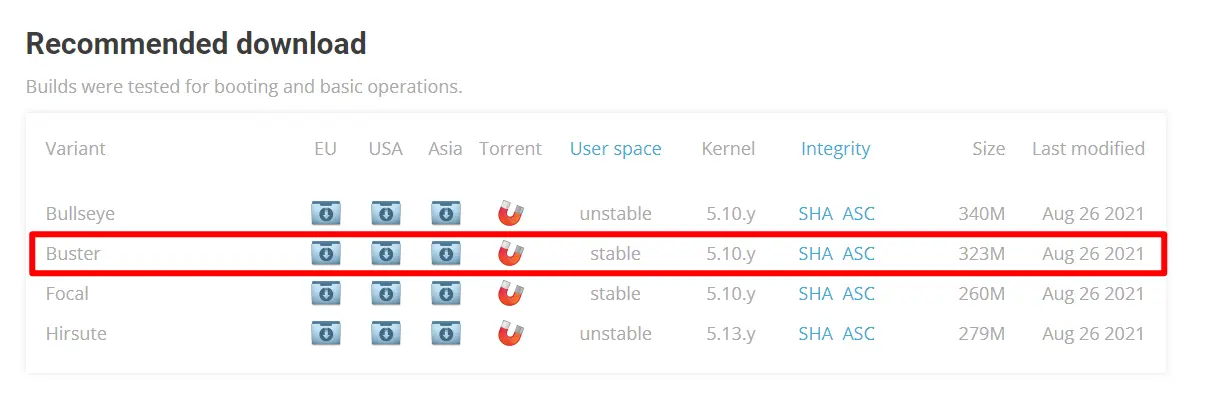Select the Buster variant row

[x=597, y=253]
